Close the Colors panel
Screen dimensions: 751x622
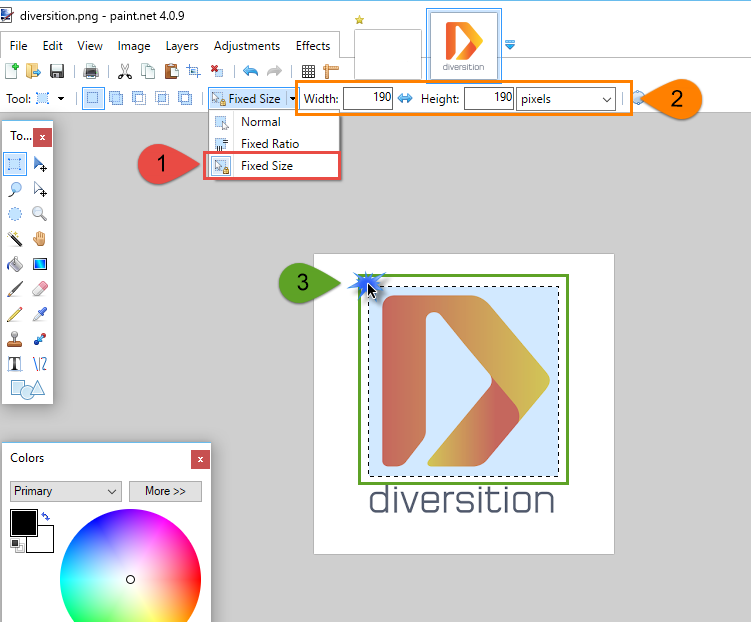(x=200, y=460)
